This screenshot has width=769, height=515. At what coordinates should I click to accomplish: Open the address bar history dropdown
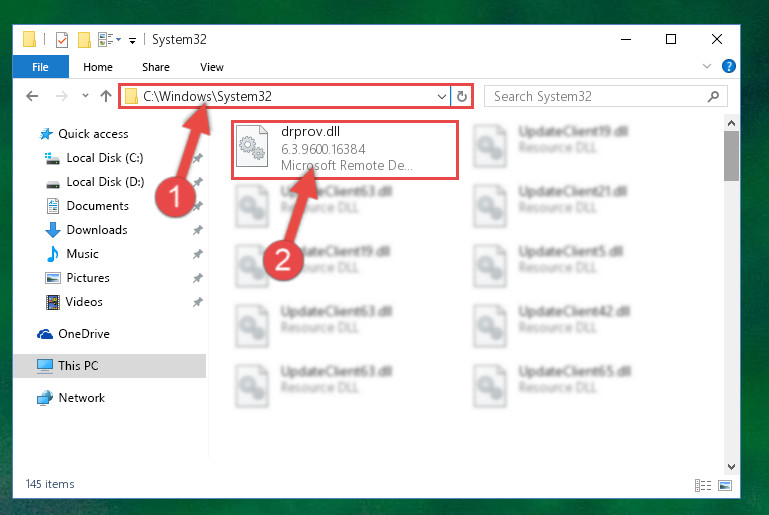[442, 97]
